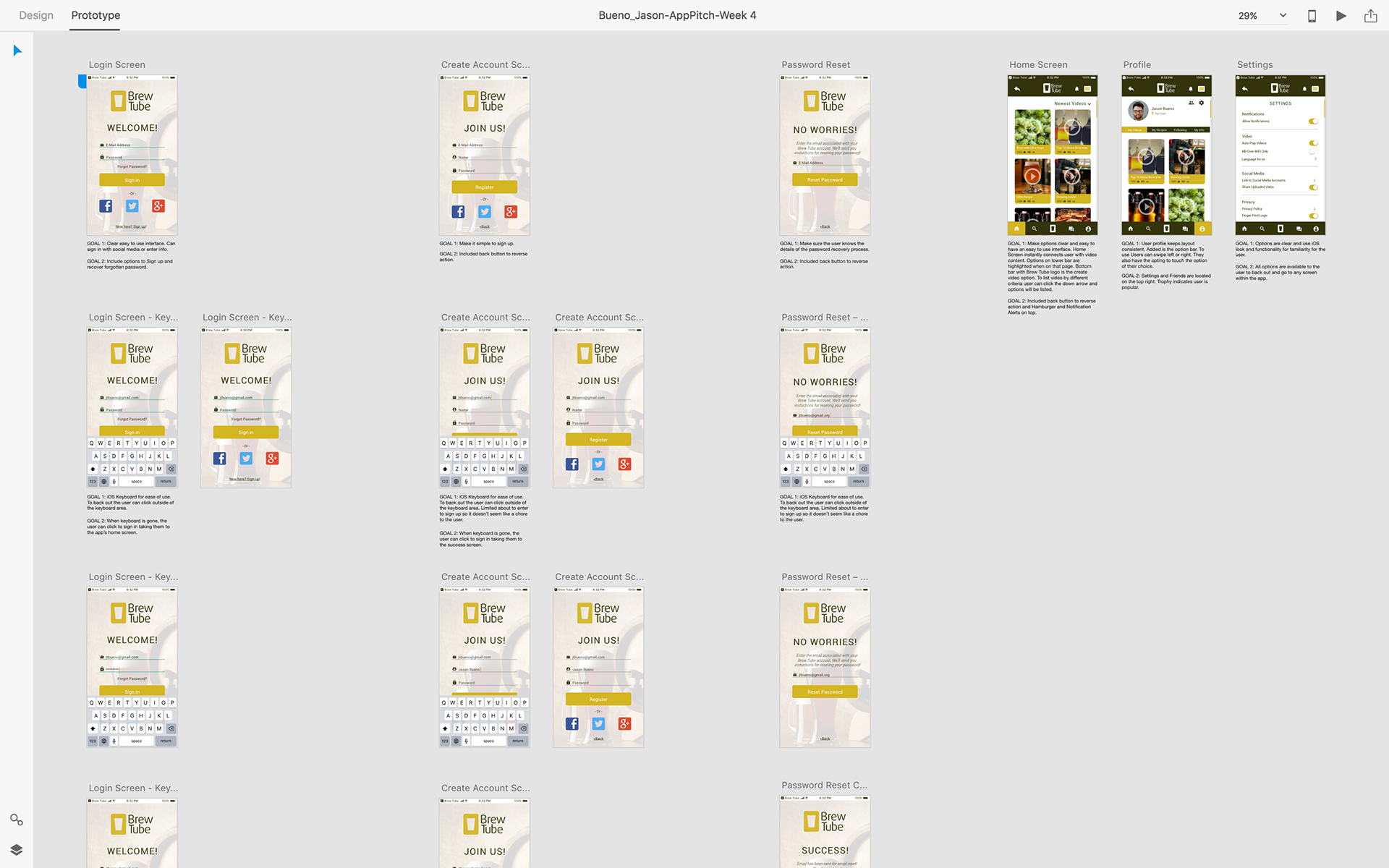Click the Play desktop preview button

pos(1341,15)
